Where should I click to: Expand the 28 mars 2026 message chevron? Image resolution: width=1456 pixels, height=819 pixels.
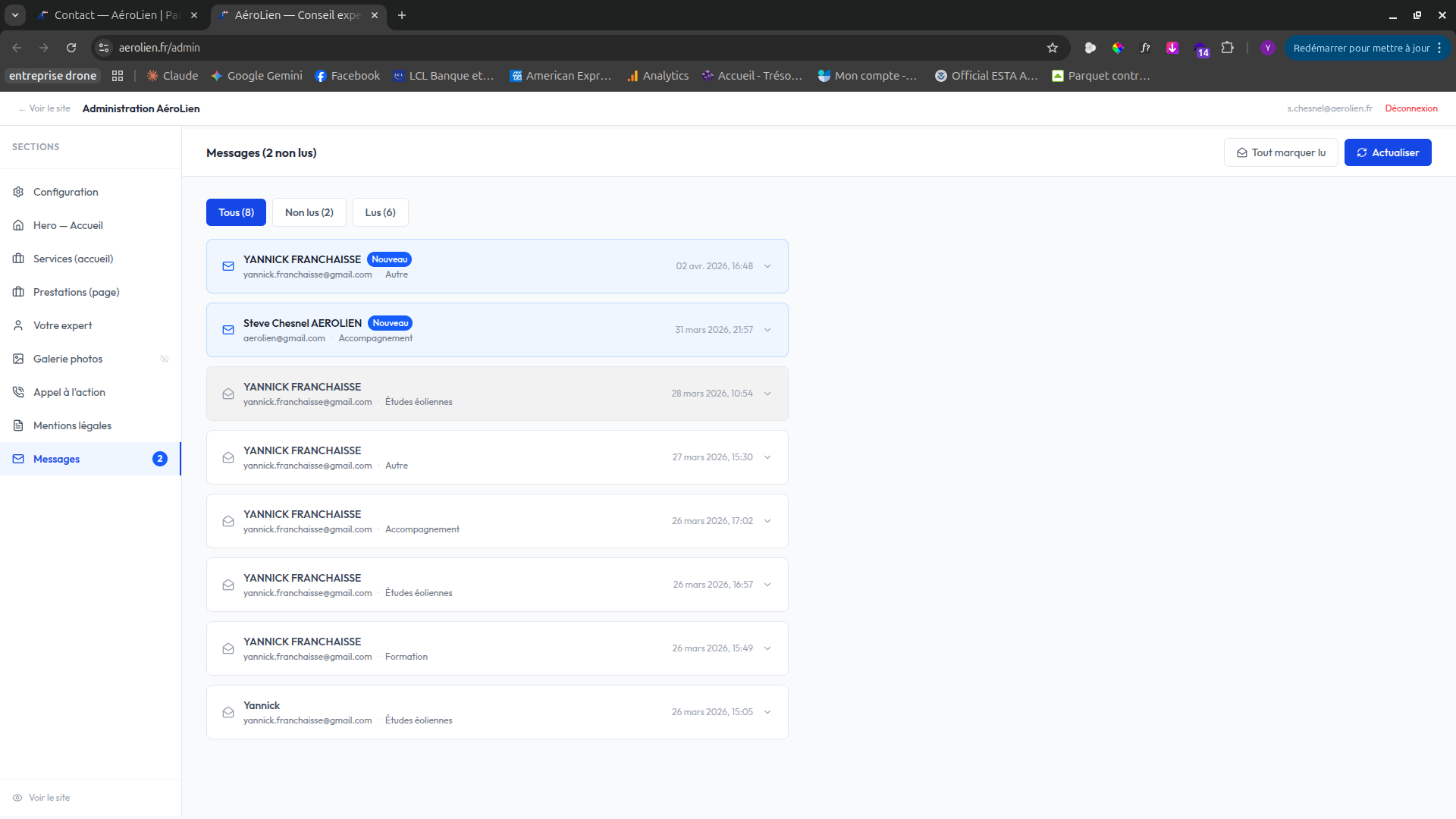(767, 394)
